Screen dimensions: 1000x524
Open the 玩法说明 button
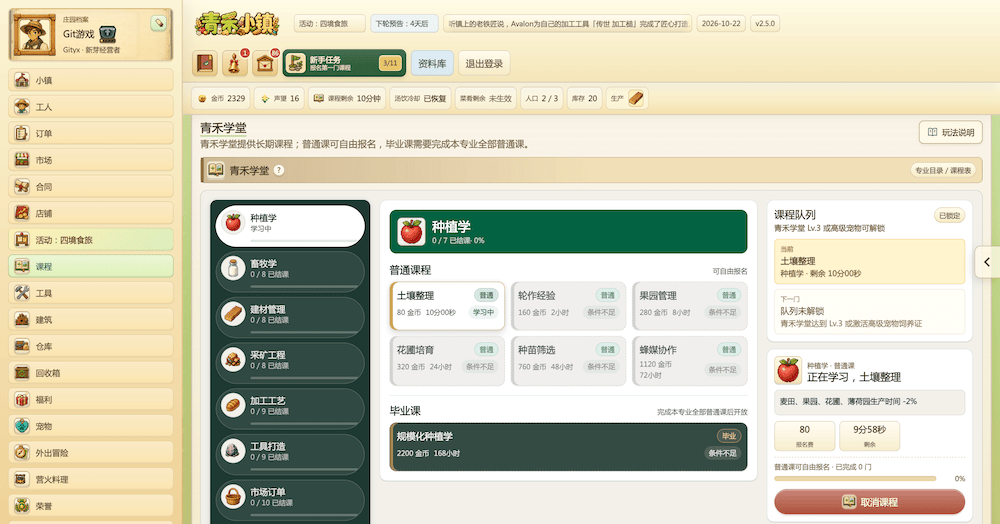click(950, 132)
